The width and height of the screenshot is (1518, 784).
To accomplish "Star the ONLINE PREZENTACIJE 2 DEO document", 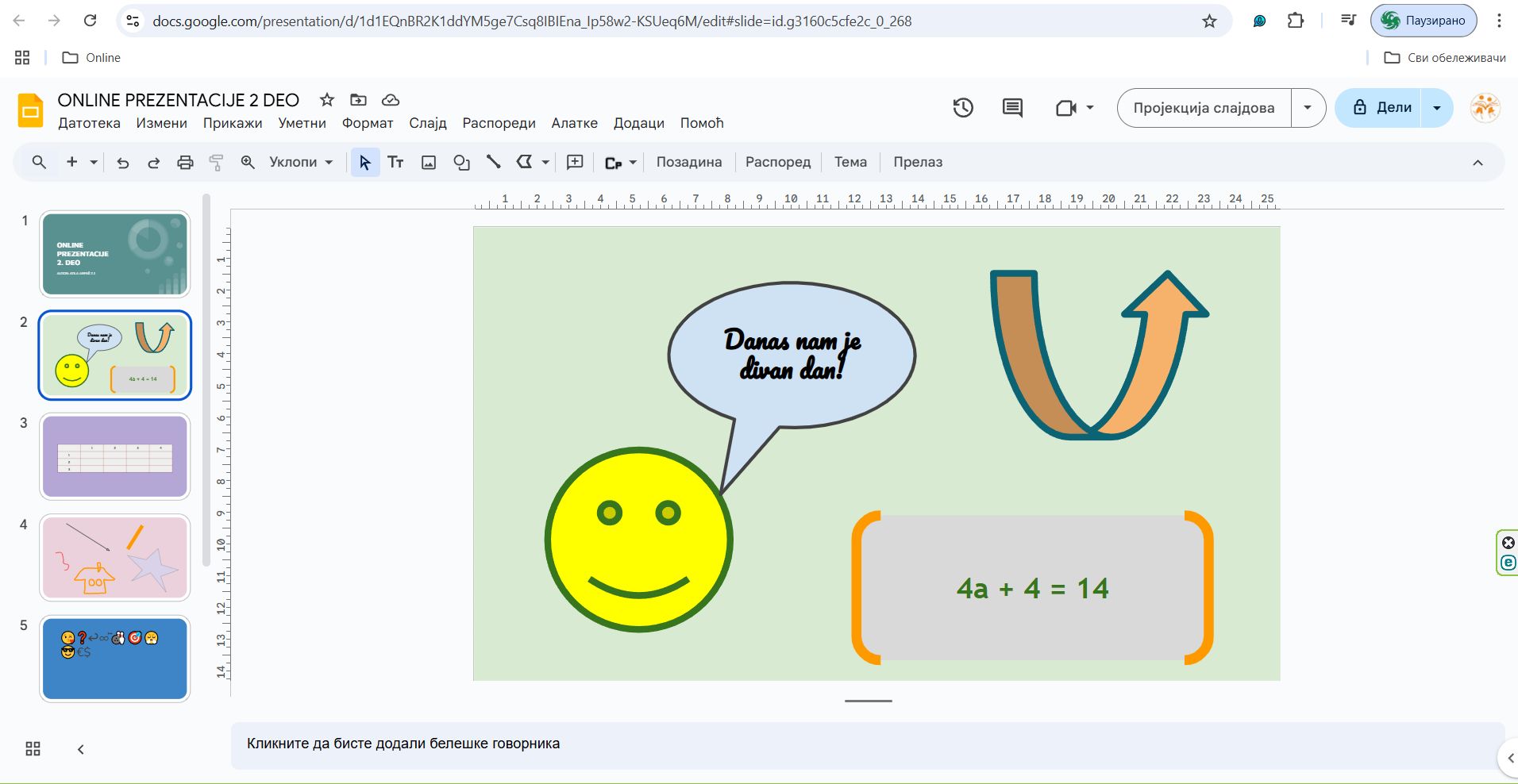I will [x=326, y=100].
